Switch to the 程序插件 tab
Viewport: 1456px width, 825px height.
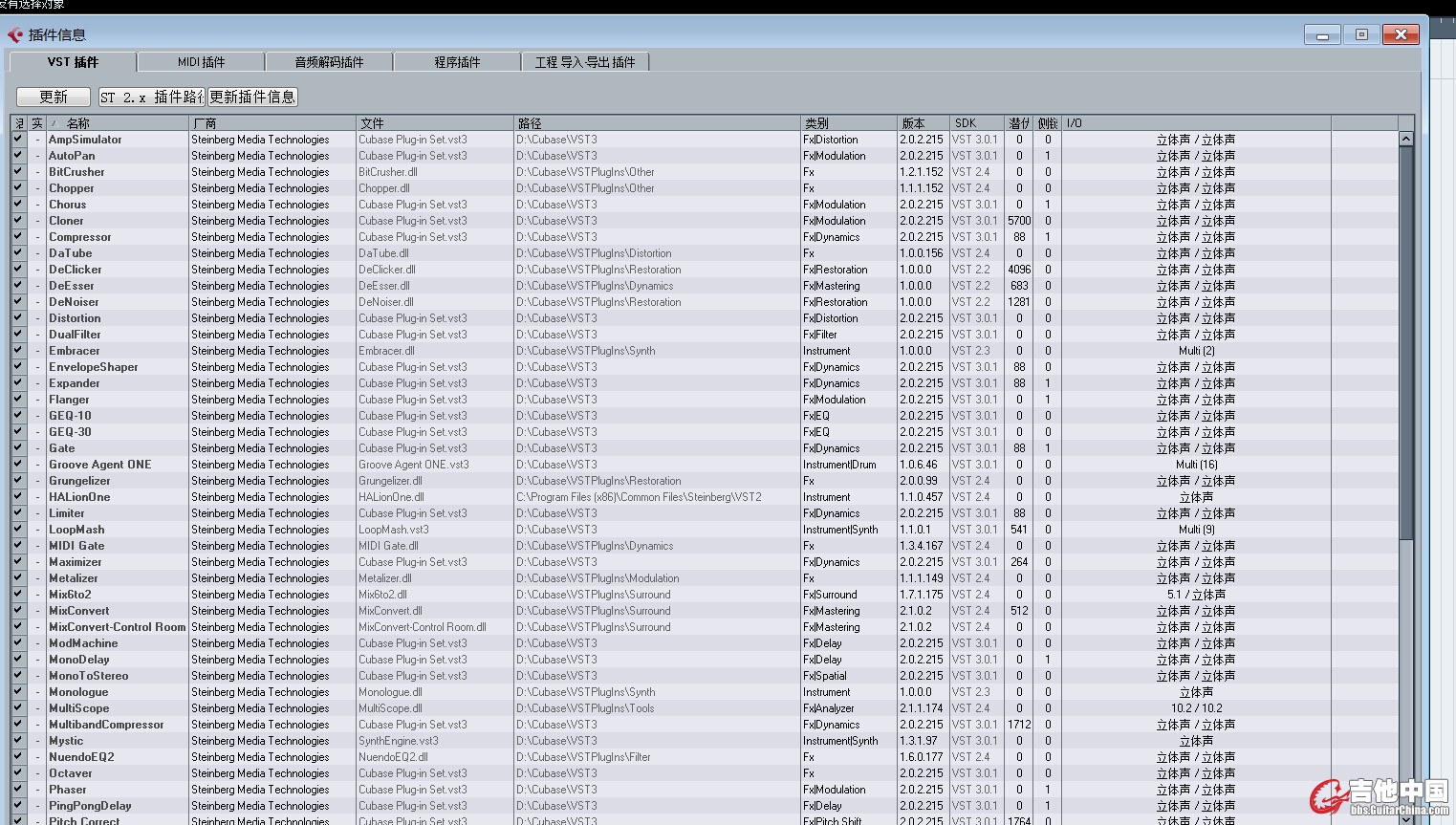[457, 62]
